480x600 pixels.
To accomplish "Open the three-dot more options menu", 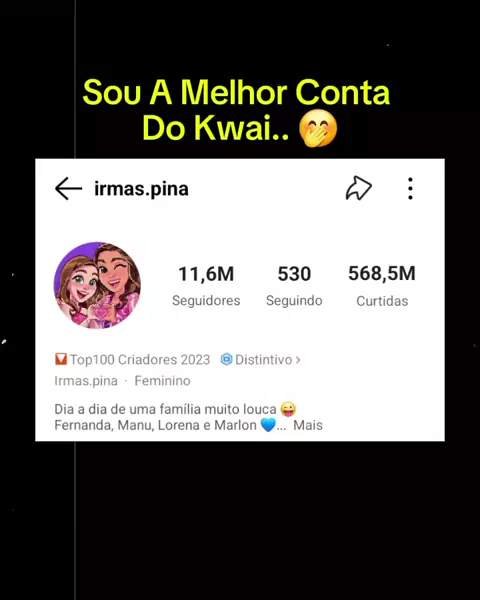I will pos(410,189).
